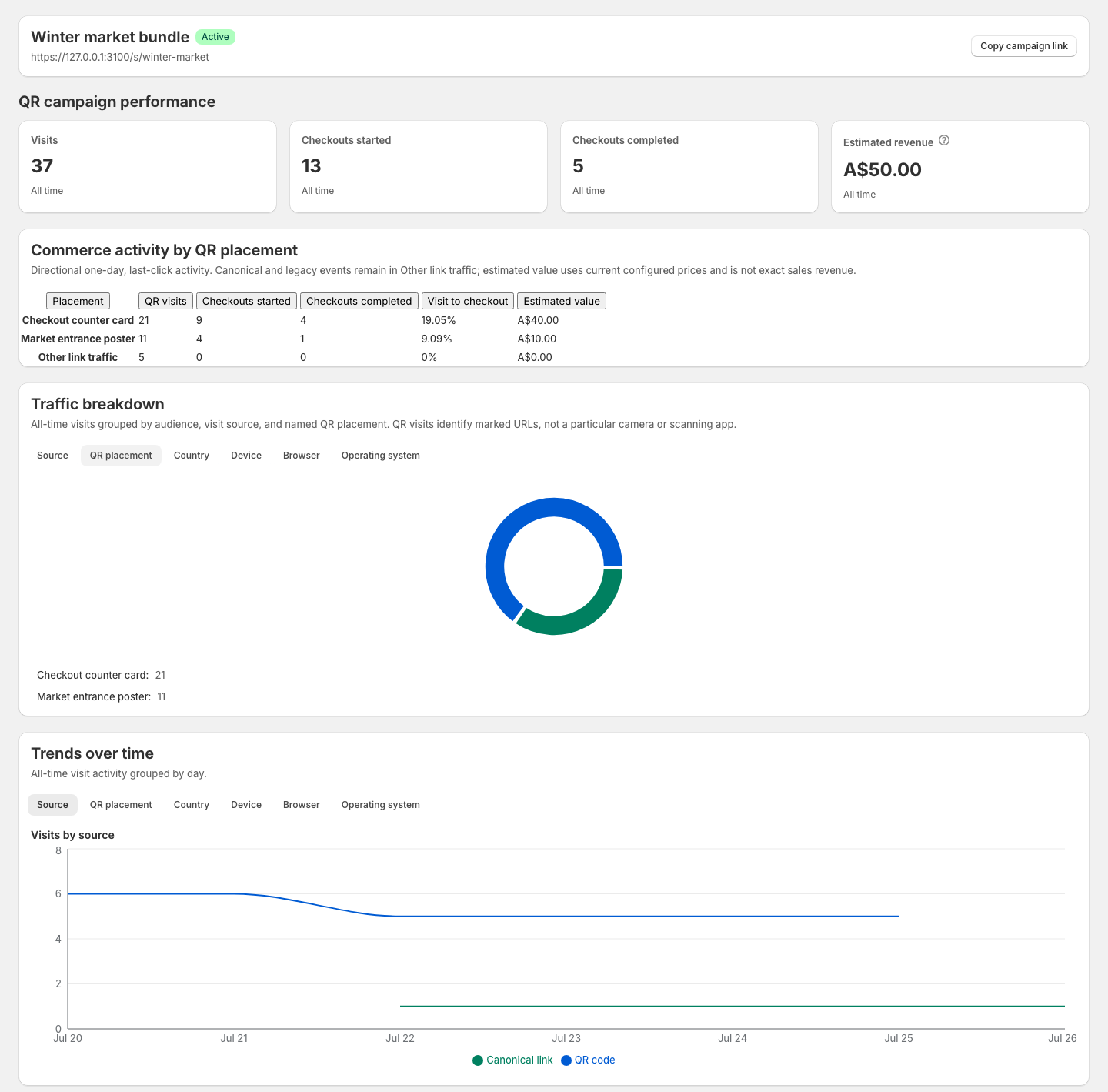
Task: Click the A$0.00 estimated value cell
Action: pos(535,357)
